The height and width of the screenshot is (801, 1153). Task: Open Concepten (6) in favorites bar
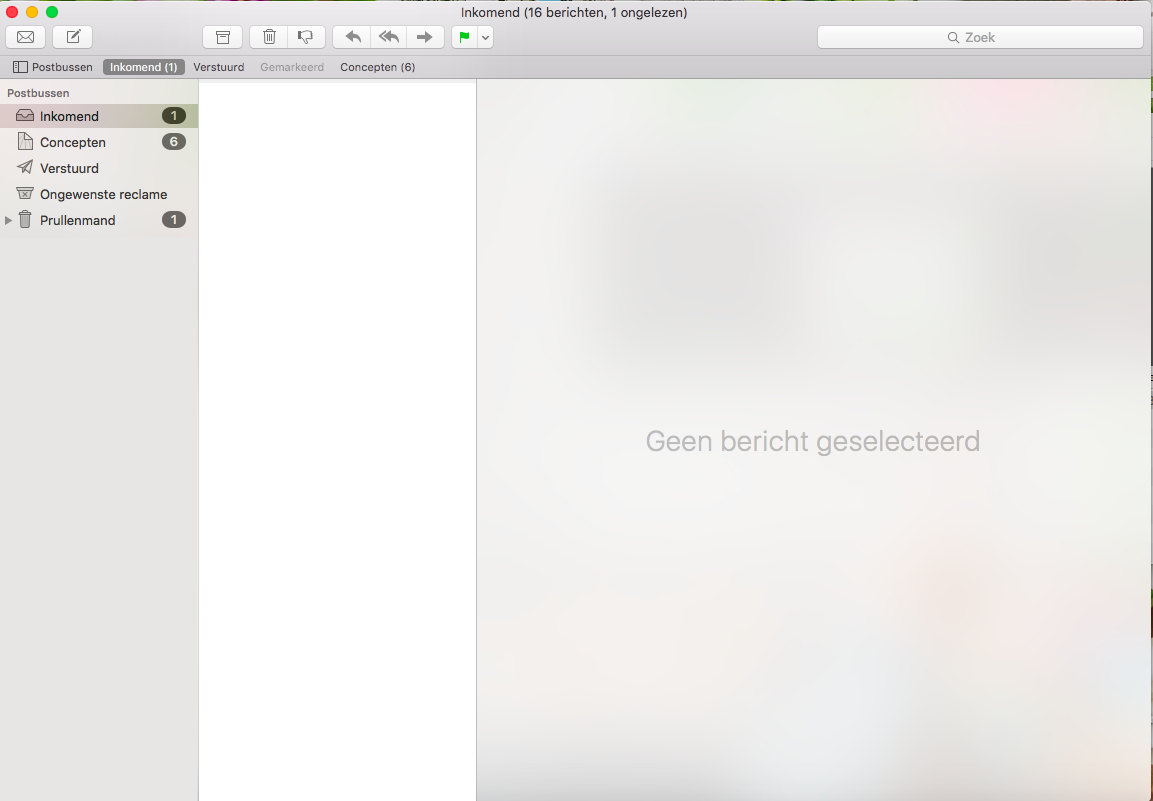(377, 67)
